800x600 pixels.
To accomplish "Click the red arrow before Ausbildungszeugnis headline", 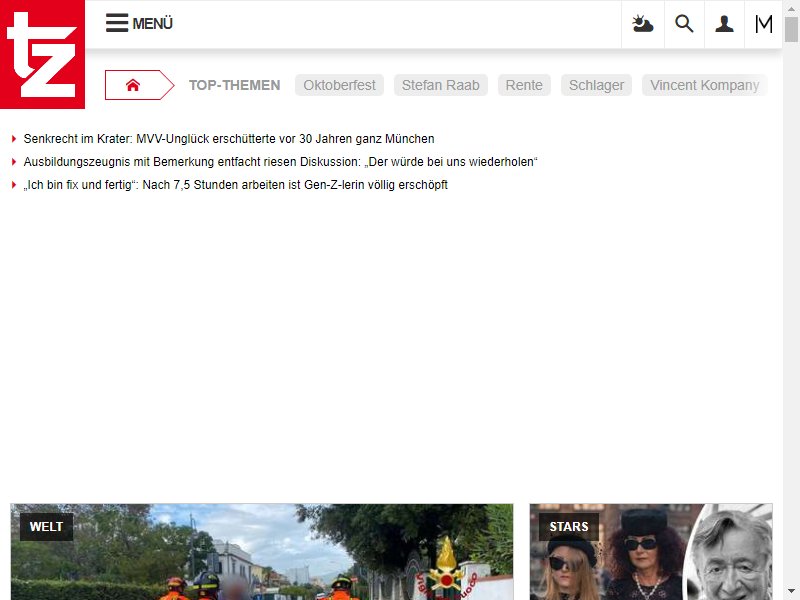I will pos(14,162).
